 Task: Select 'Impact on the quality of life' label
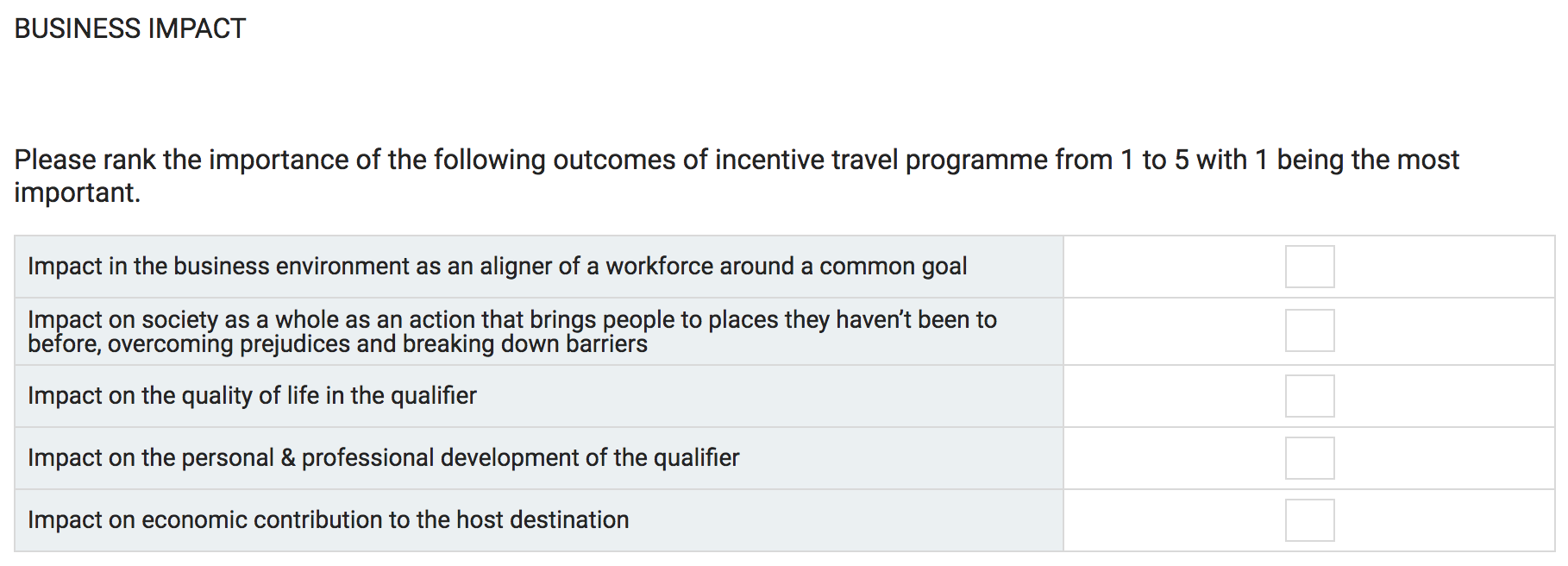click(252, 395)
